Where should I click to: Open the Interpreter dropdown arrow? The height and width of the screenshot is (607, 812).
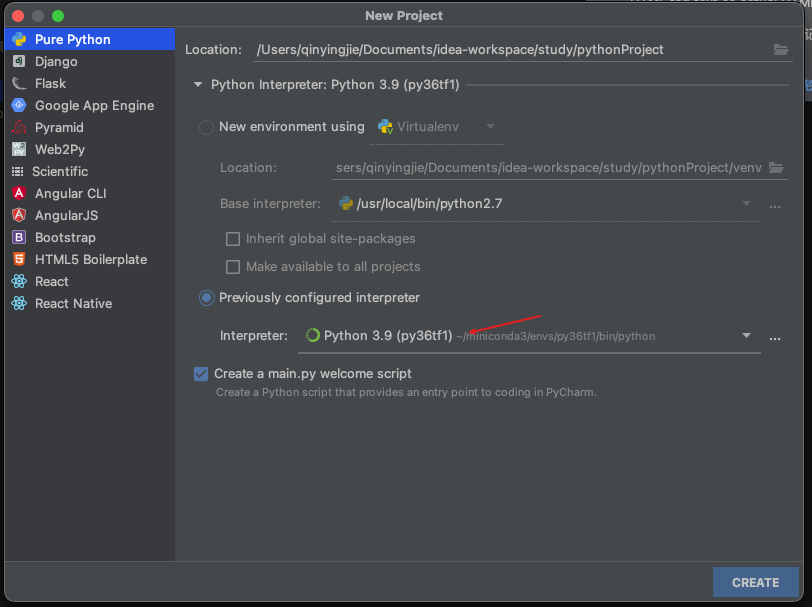(746, 336)
